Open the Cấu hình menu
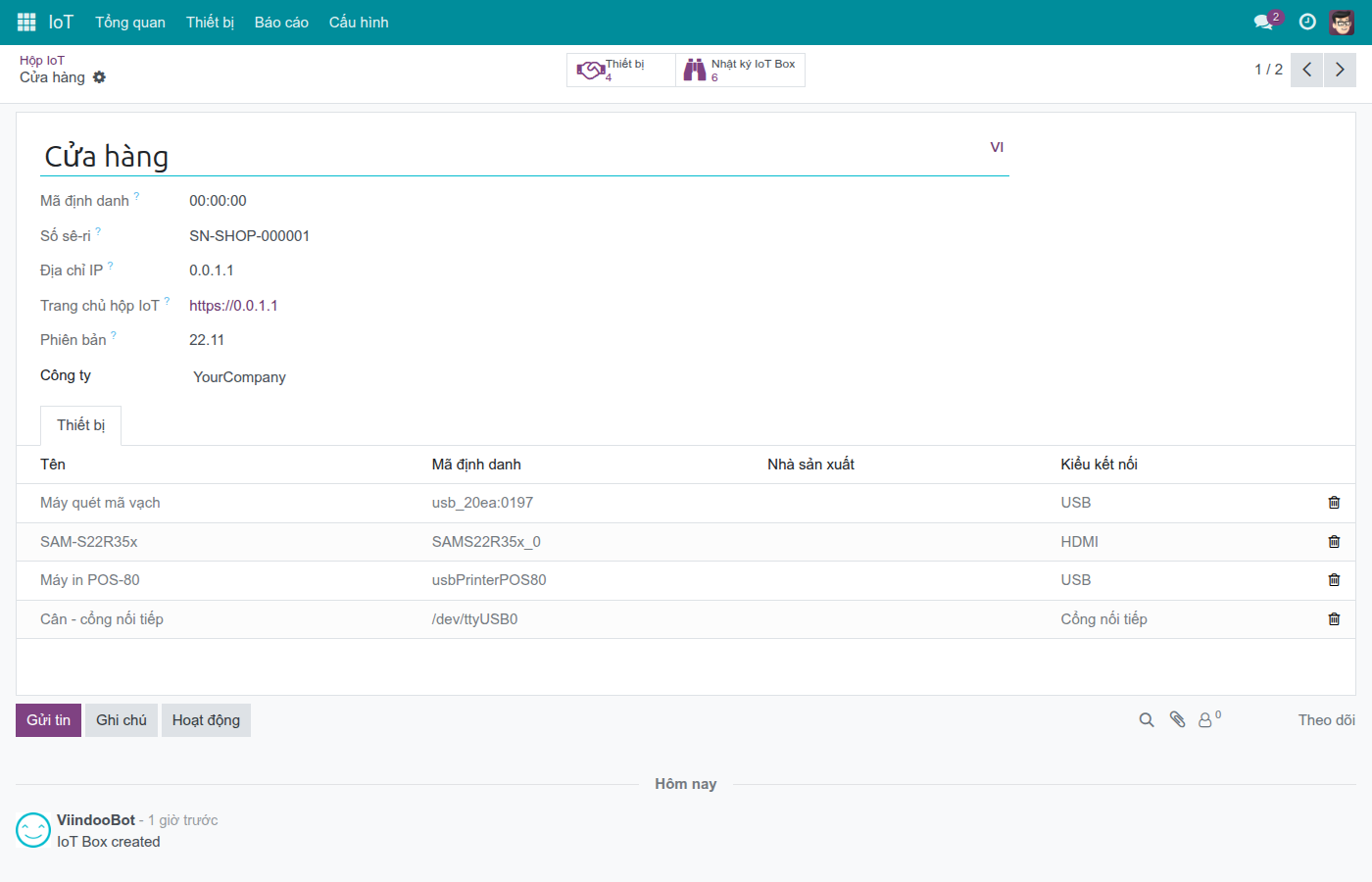Viewport: 1372px width, 882px height. 359,23
